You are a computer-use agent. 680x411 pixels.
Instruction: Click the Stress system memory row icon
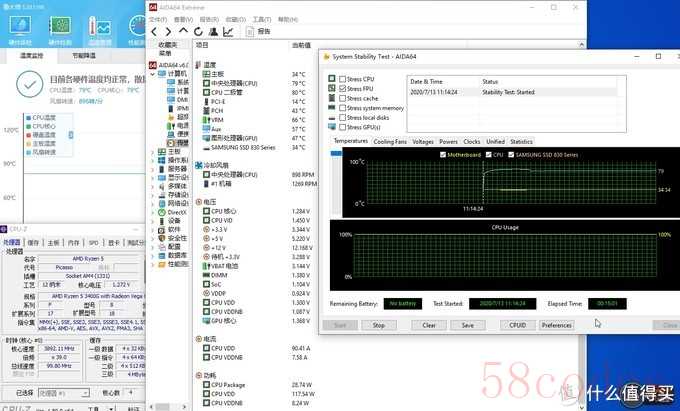tap(332, 108)
